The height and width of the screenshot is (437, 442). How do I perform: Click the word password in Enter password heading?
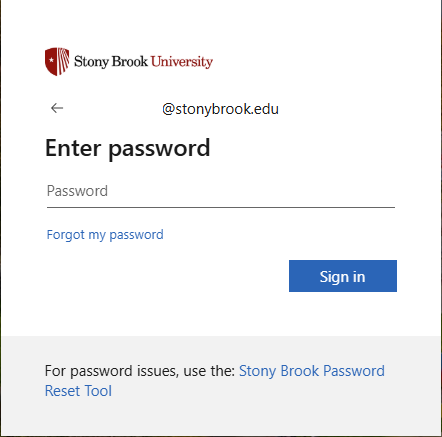click(159, 149)
